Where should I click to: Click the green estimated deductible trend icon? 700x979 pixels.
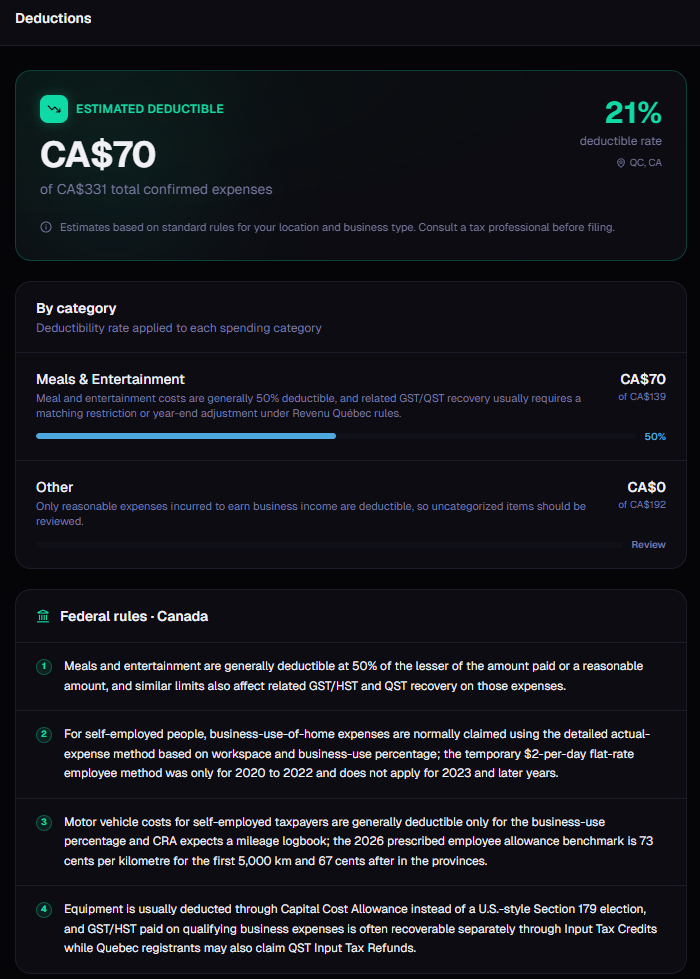point(54,109)
